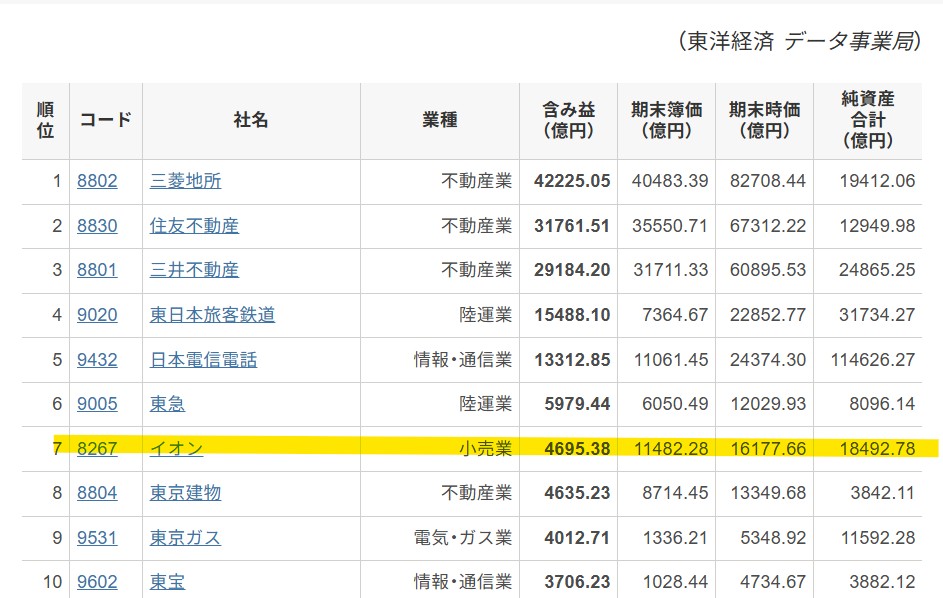Open イオン company link
Screen dimensions: 943x598
[x=176, y=449]
